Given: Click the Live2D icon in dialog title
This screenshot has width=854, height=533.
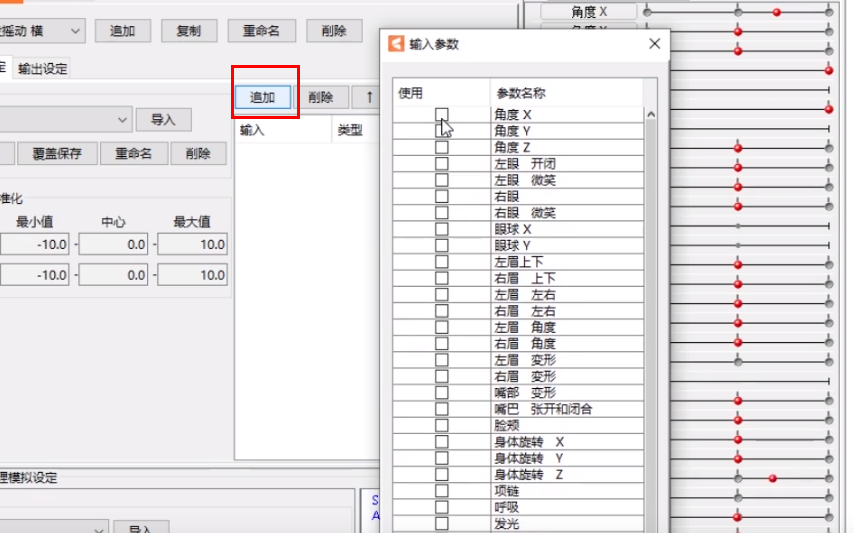Looking at the screenshot, I should [396, 44].
